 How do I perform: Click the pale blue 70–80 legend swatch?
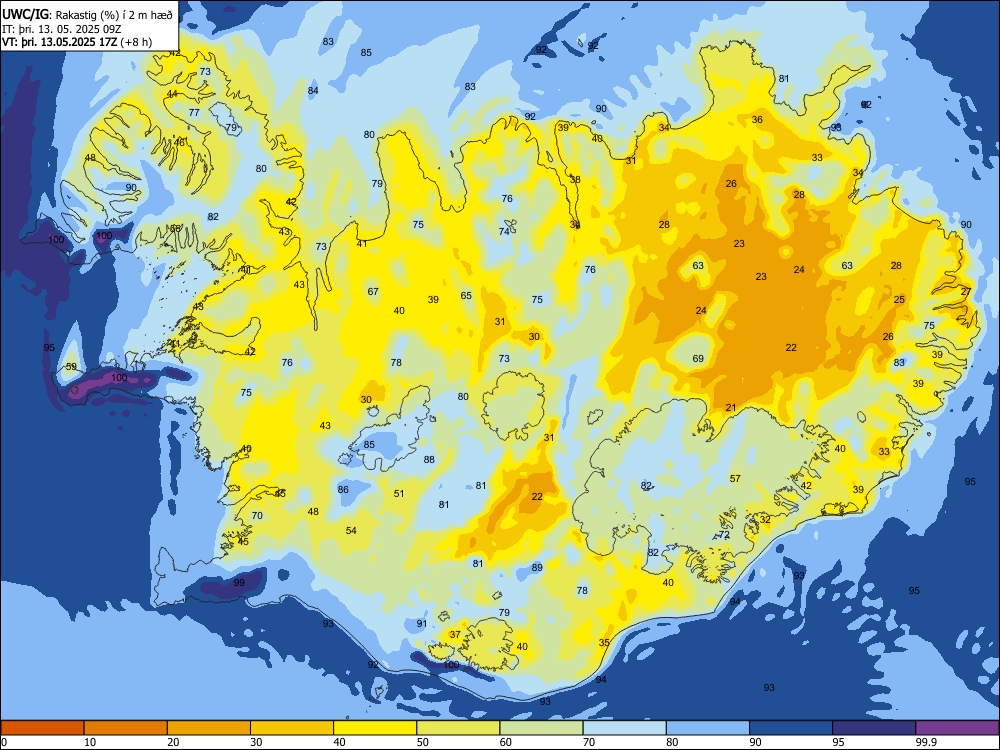(x=624, y=728)
